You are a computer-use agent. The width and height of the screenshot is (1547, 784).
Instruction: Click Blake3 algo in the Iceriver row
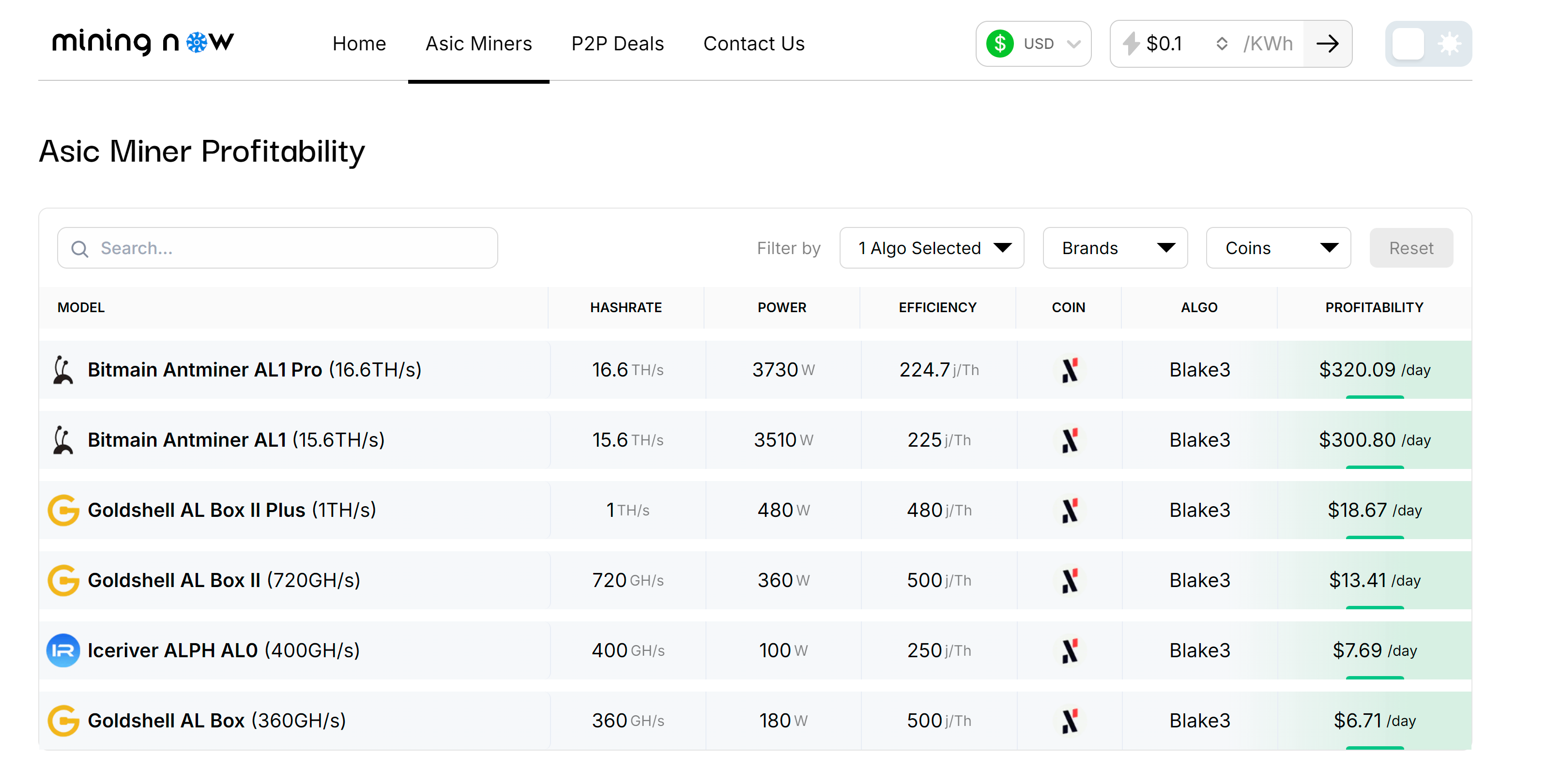coord(1199,651)
